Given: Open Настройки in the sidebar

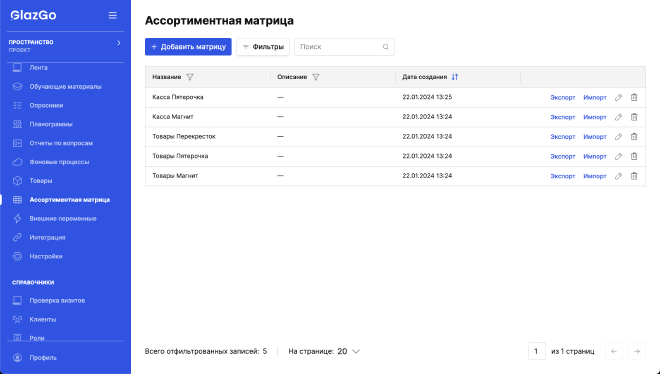Looking at the screenshot, I should click(46, 256).
